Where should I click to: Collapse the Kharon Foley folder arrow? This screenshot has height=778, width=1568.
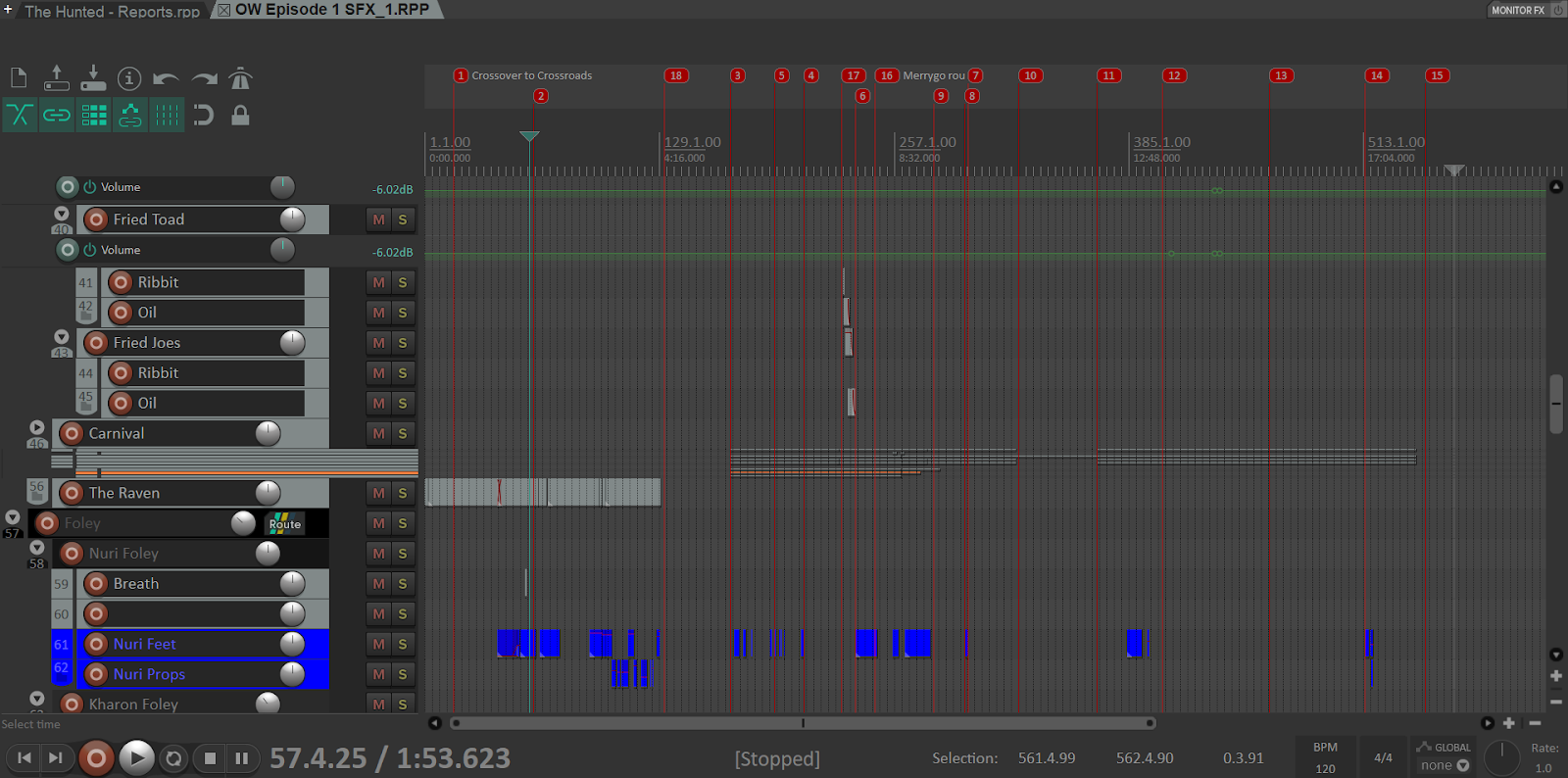pyautogui.click(x=37, y=699)
